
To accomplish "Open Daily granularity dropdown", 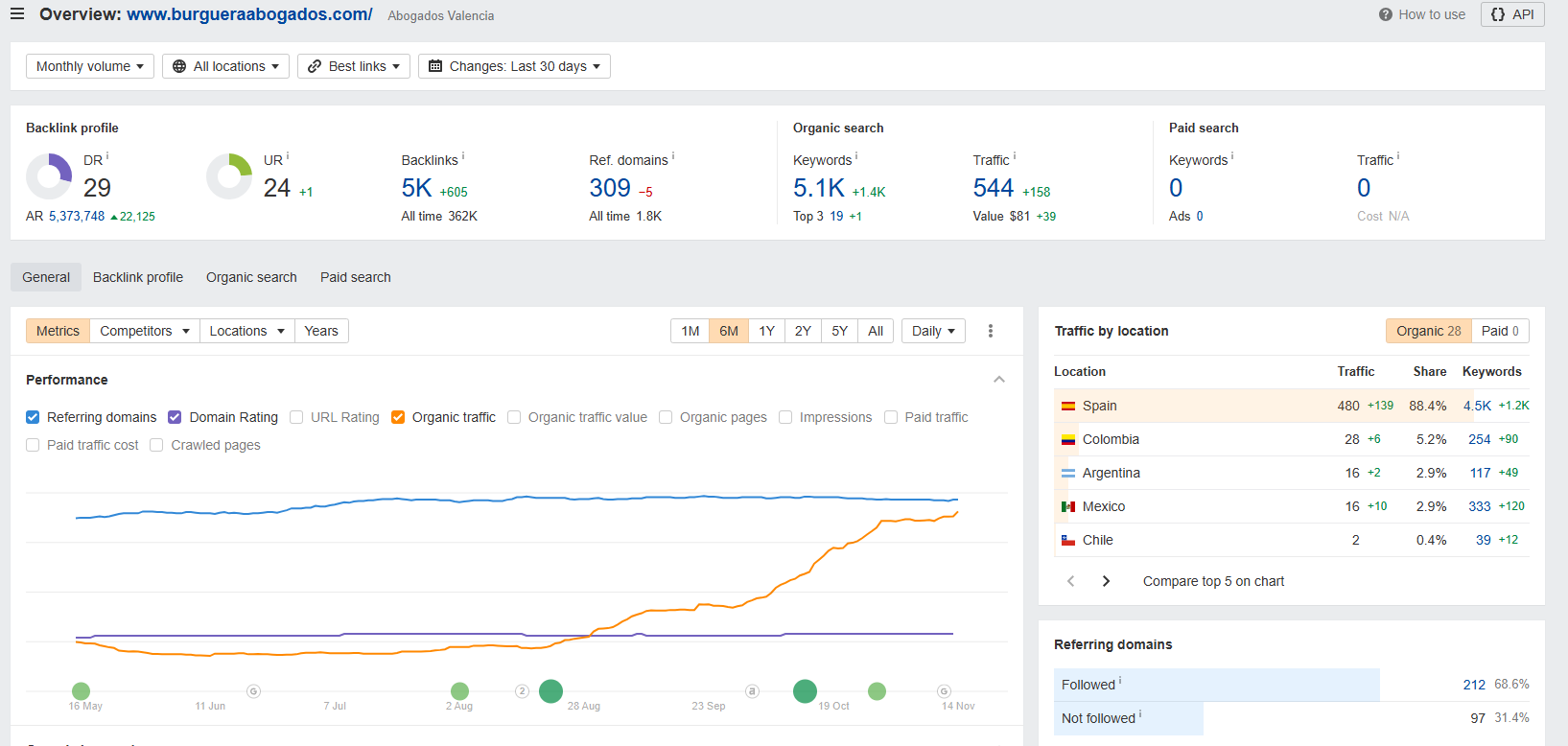I will [x=933, y=331].
